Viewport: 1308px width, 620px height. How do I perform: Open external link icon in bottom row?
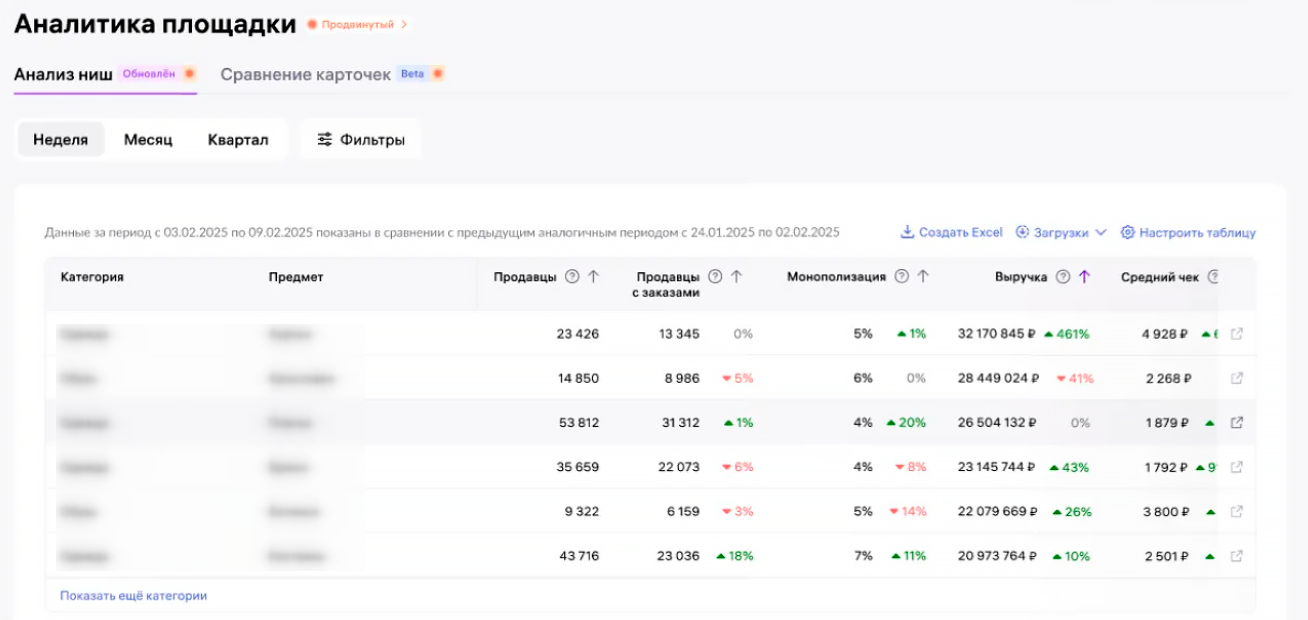[1237, 555]
